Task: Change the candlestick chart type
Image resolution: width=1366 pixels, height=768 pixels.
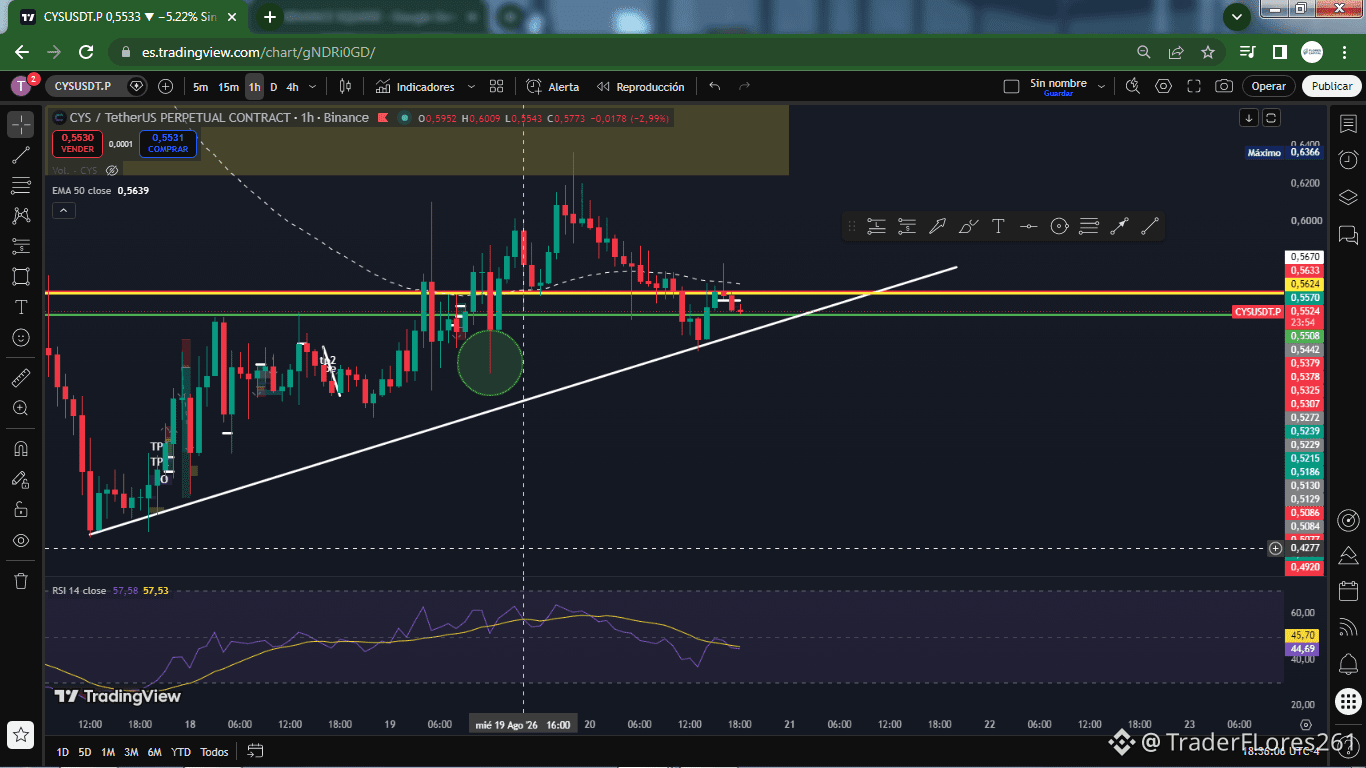Action: click(345, 87)
